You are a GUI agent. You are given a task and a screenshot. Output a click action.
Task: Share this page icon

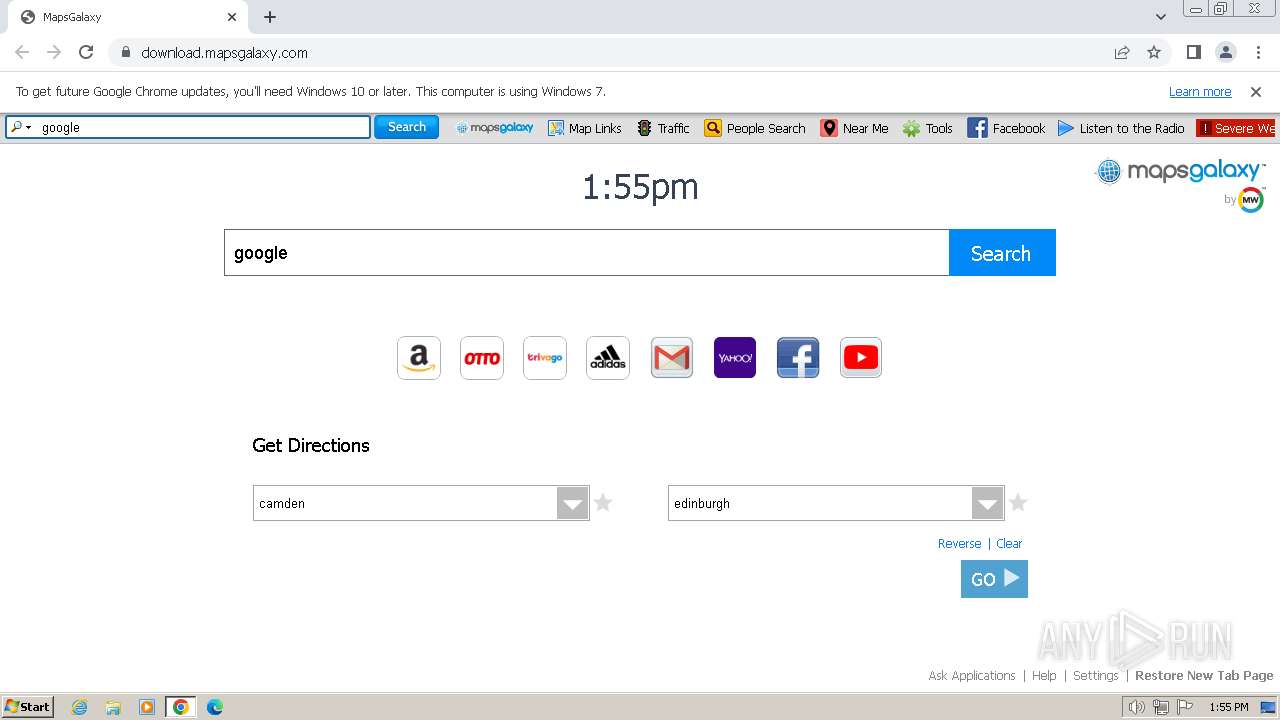pyautogui.click(x=1122, y=52)
